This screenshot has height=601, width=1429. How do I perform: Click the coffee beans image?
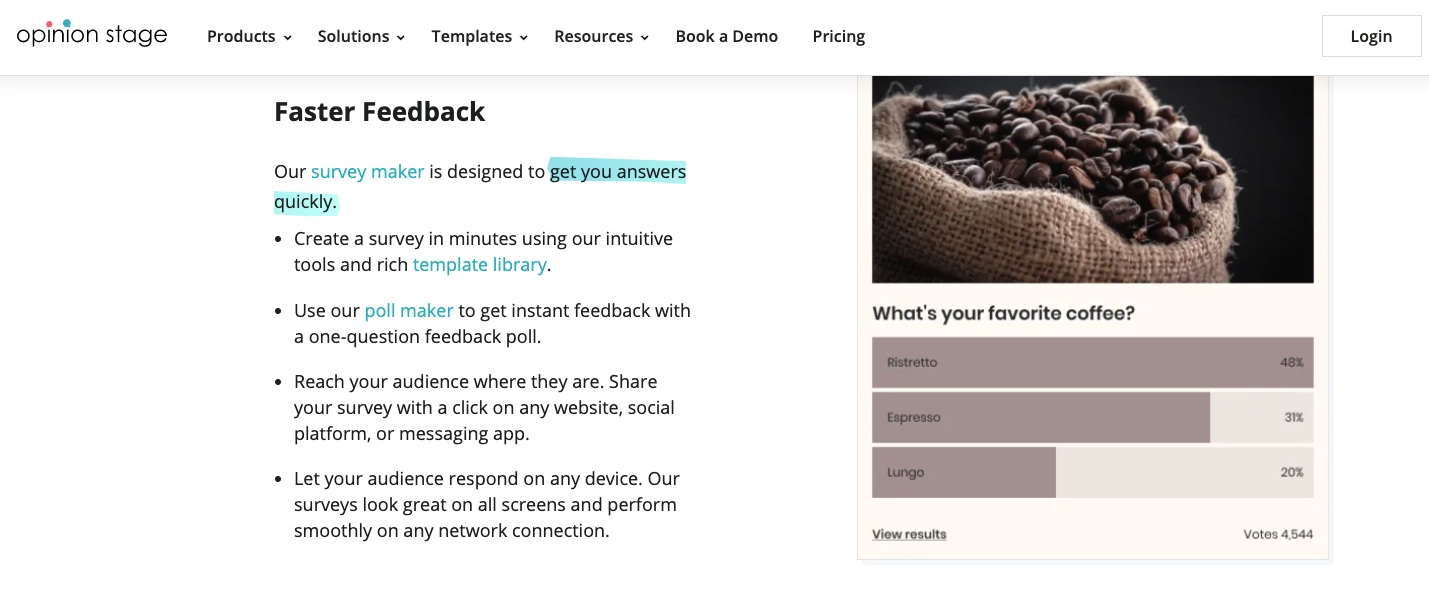(x=1092, y=179)
